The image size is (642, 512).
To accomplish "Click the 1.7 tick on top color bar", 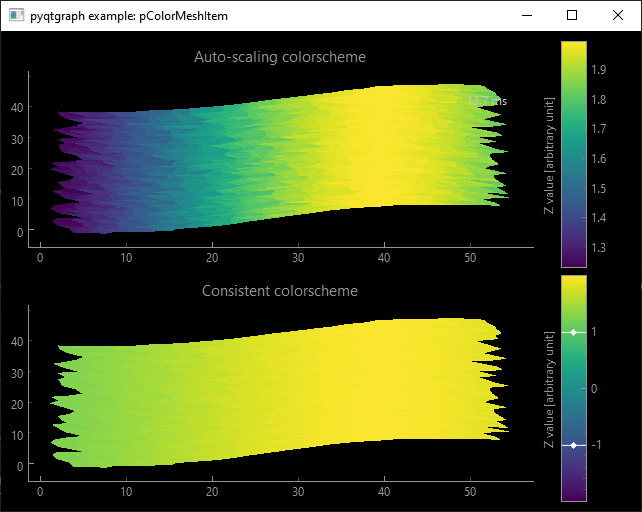I will (x=598, y=129).
